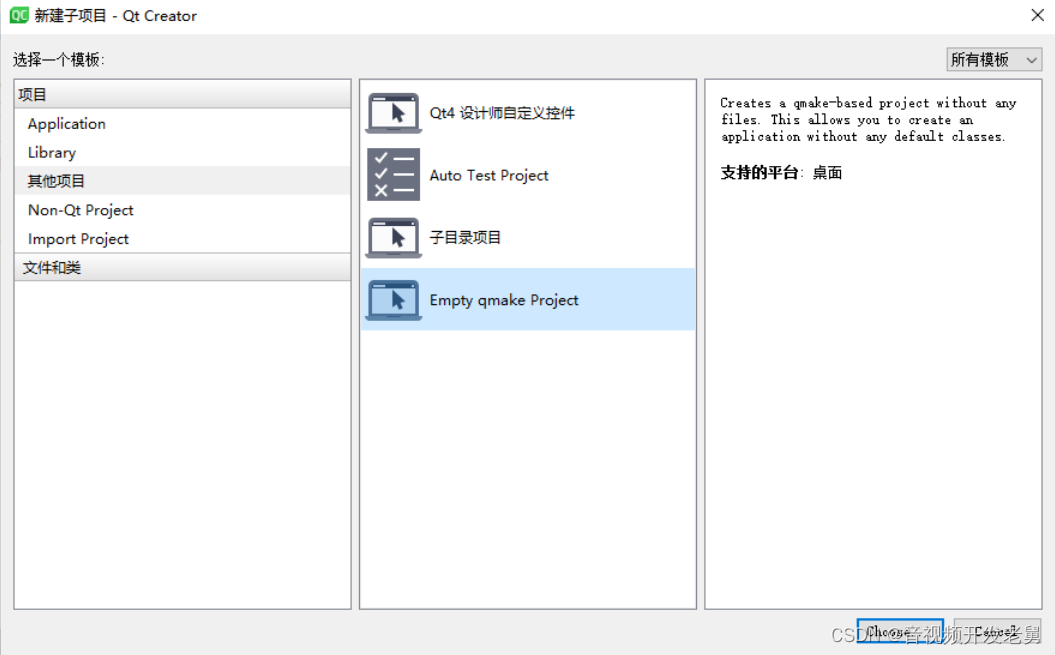
Task: Select the Qt4 设计师自定义控件 template icon
Action: click(x=393, y=113)
